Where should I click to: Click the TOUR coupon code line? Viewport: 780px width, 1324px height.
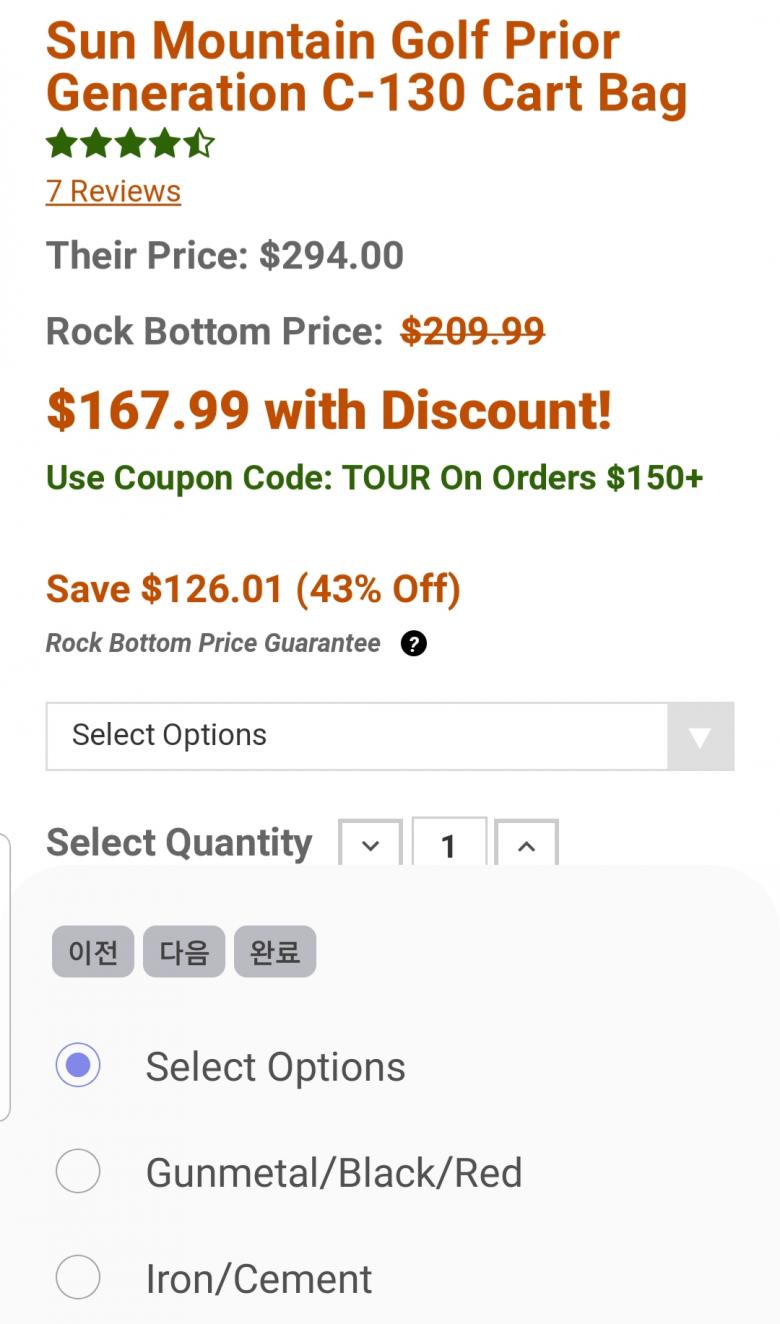point(374,478)
